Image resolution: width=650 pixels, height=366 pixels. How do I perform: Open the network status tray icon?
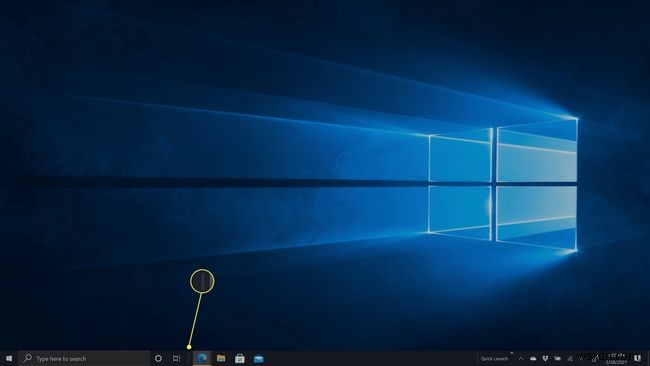click(570, 359)
